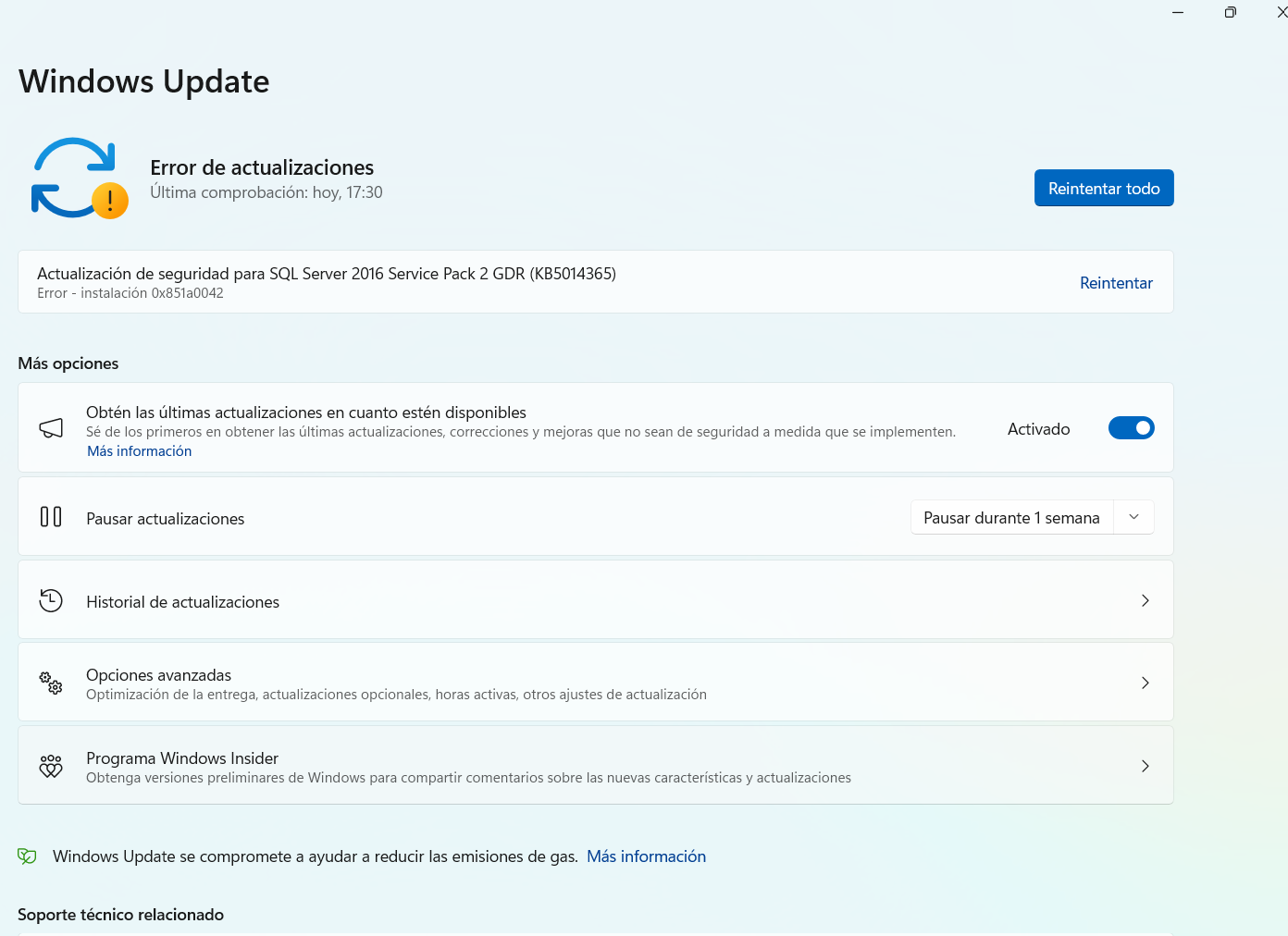Screen dimensions: 1288x936
Task: Click the Windows Insider hearts icon
Action: (51, 766)
